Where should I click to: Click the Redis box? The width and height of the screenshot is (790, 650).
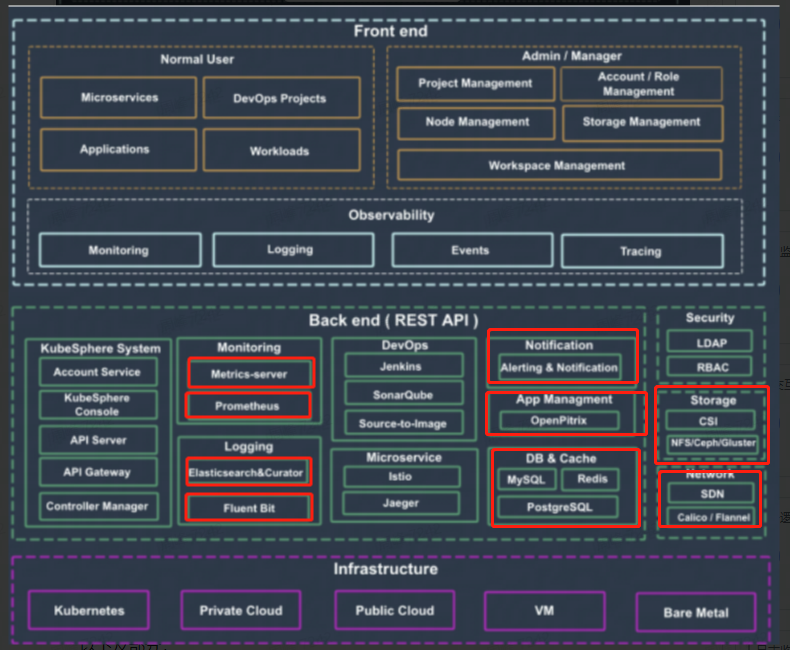click(x=590, y=479)
